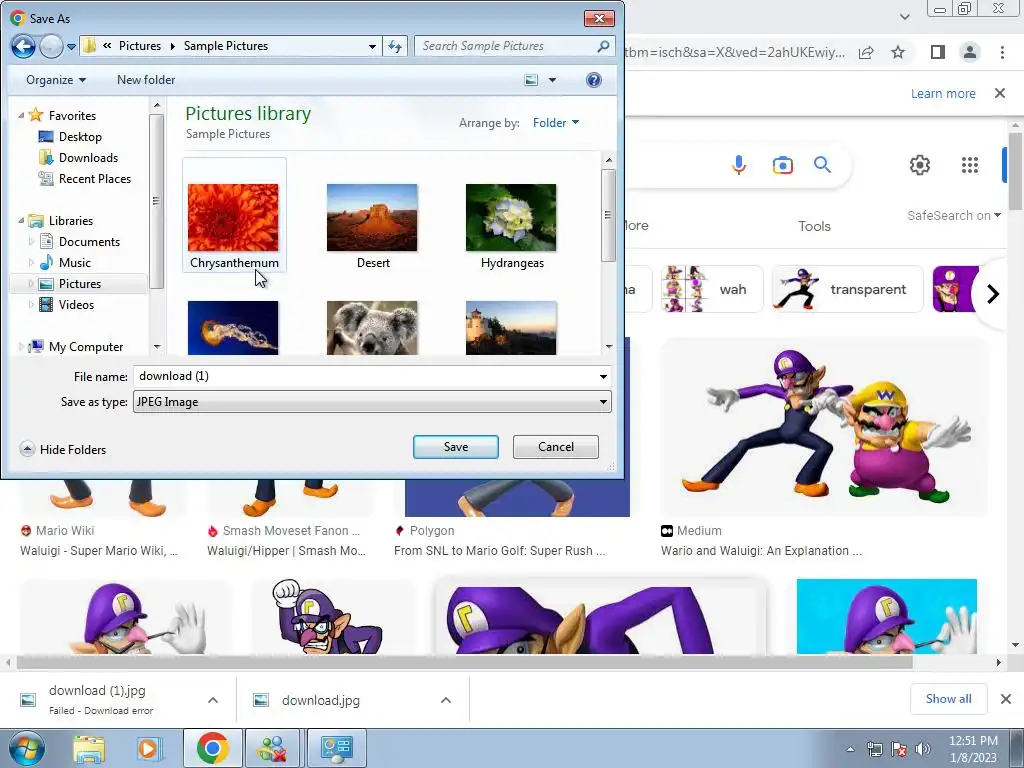Open the Chrome profile avatar
This screenshot has width=1024, height=768.
coord(970,52)
